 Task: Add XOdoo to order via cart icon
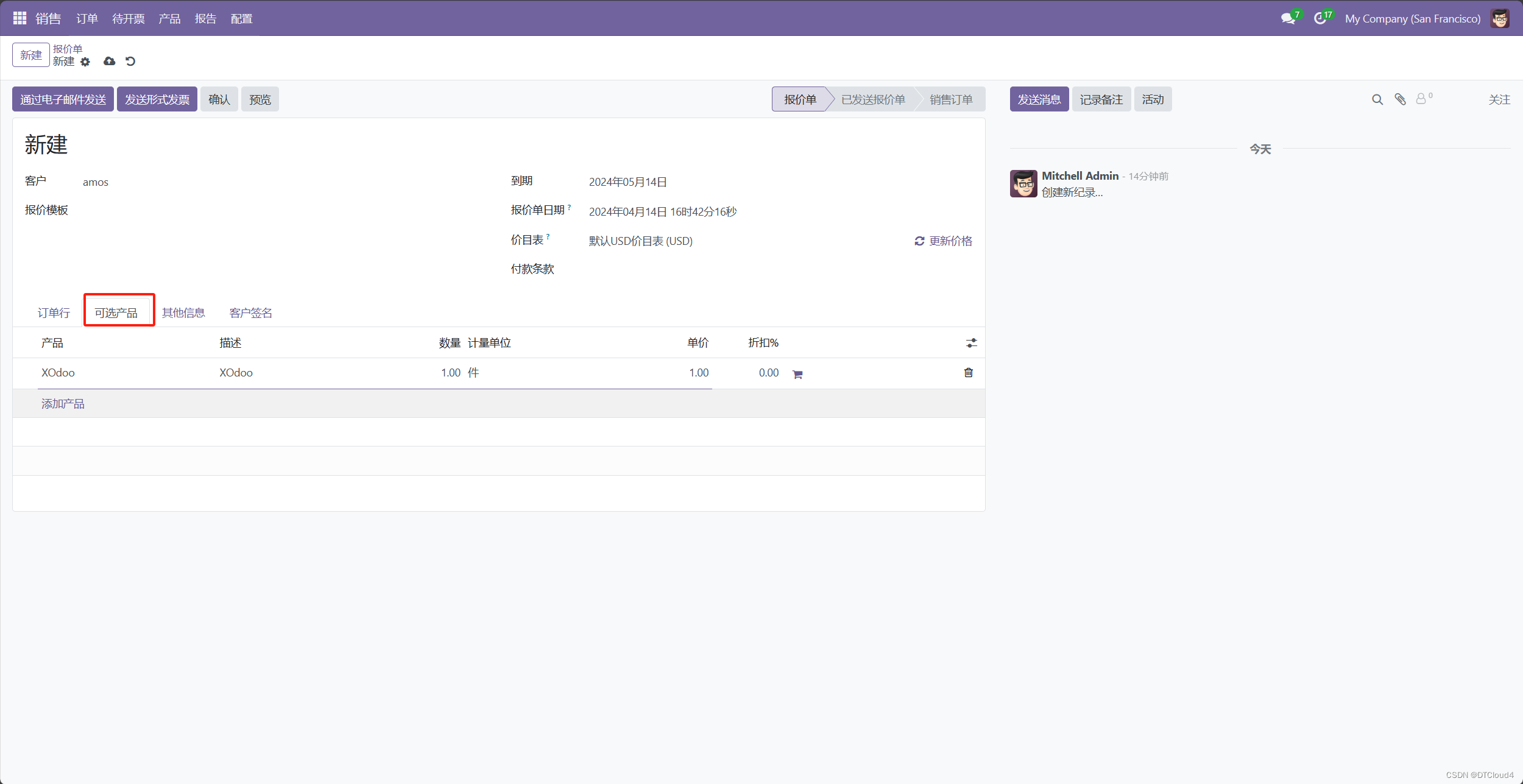797,374
